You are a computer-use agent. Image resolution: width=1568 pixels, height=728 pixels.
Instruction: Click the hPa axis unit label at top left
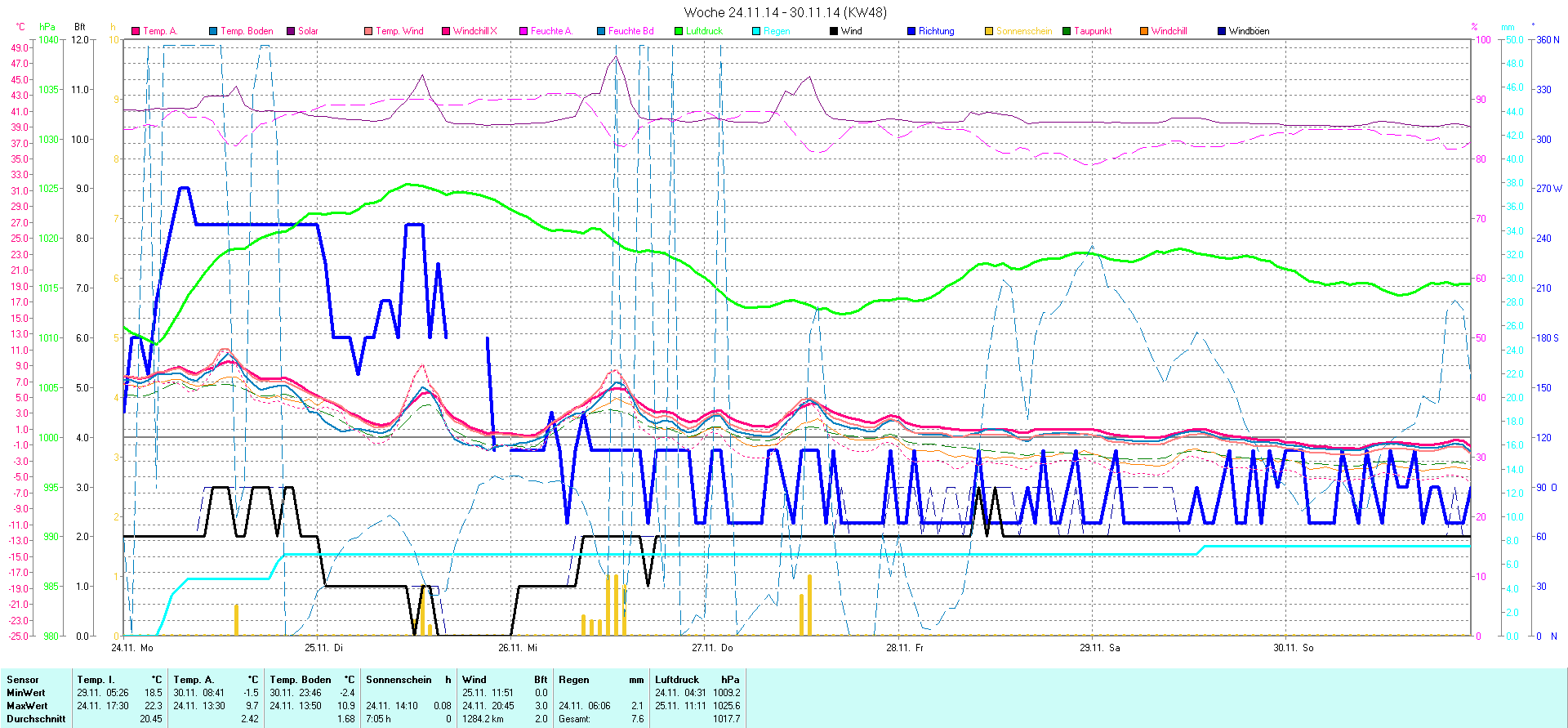pos(47,27)
